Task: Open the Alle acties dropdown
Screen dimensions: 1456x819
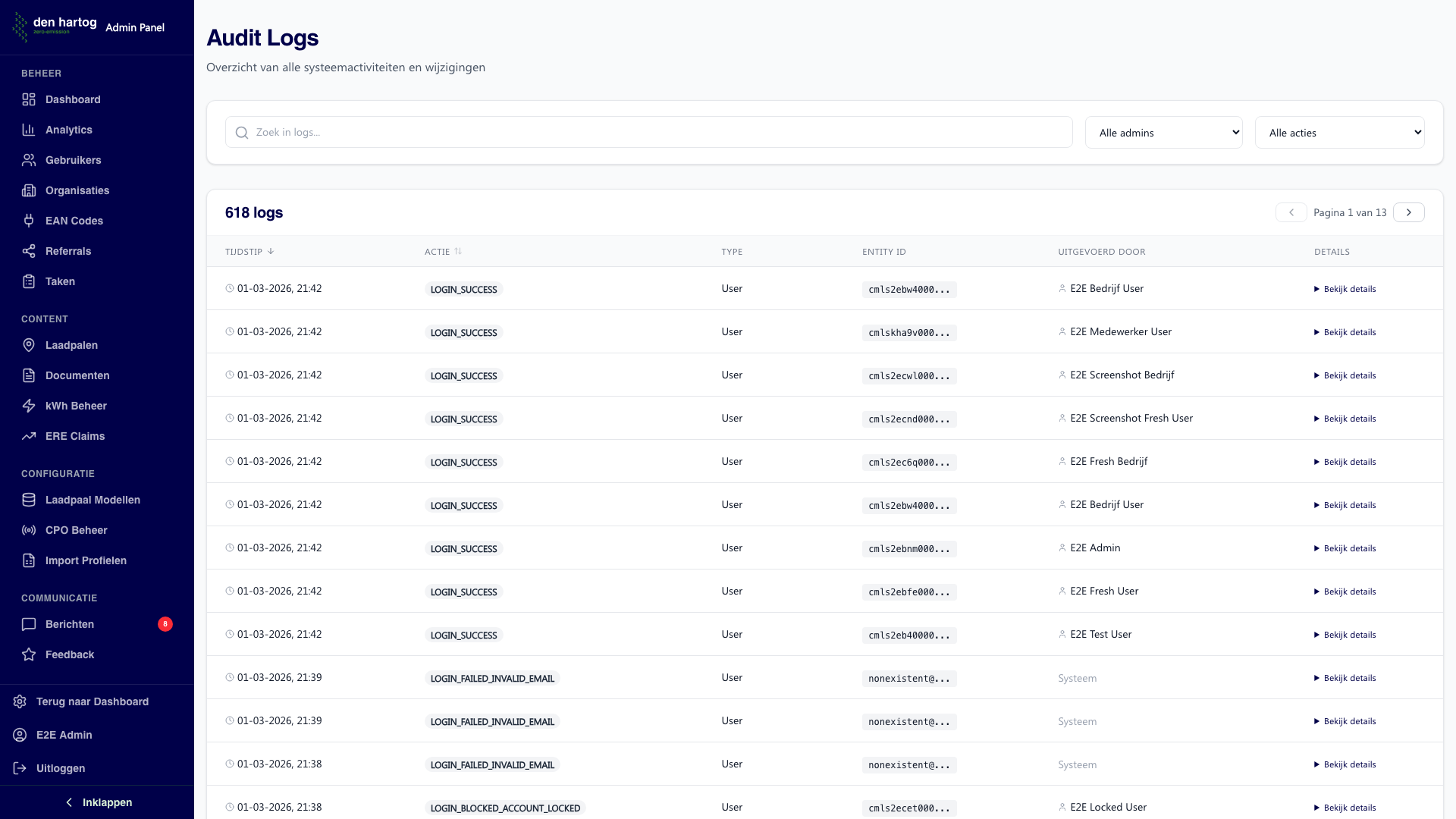Action: (1339, 132)
